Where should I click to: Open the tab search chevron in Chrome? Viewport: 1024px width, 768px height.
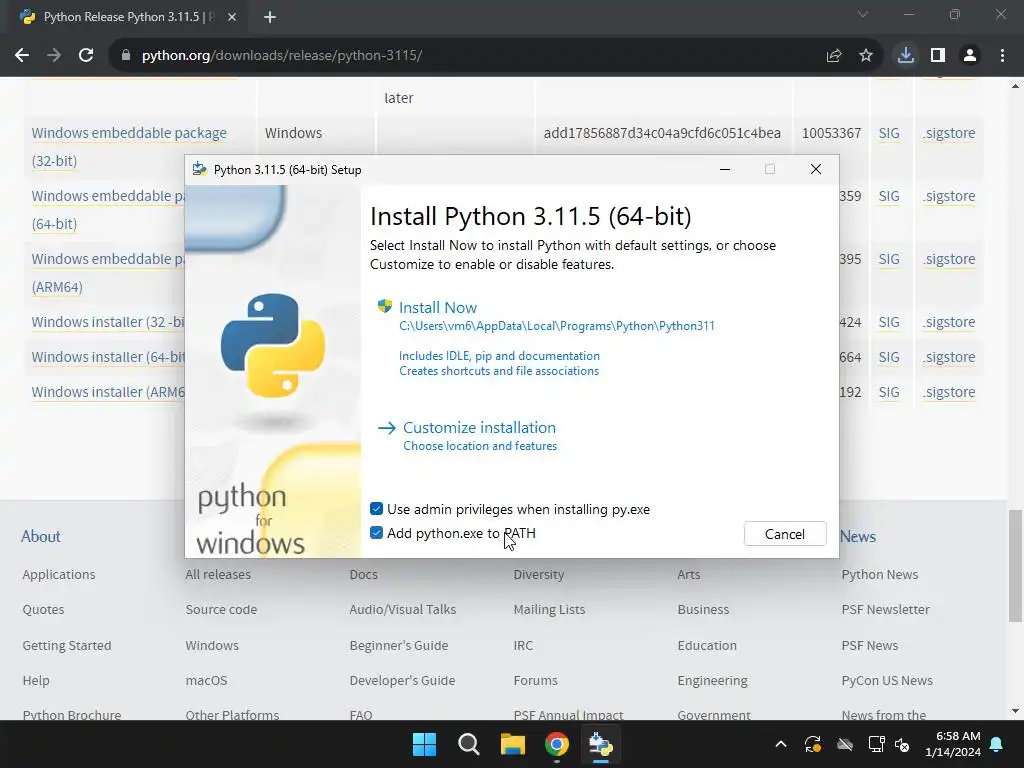[863, 14]
